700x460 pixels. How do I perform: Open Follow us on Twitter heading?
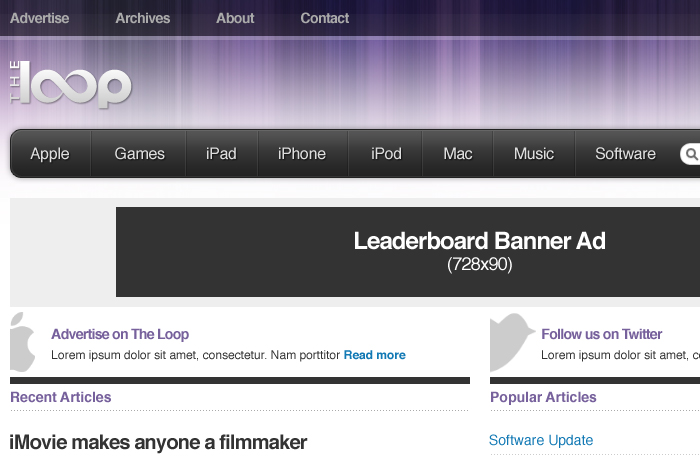tap(601, 334)
